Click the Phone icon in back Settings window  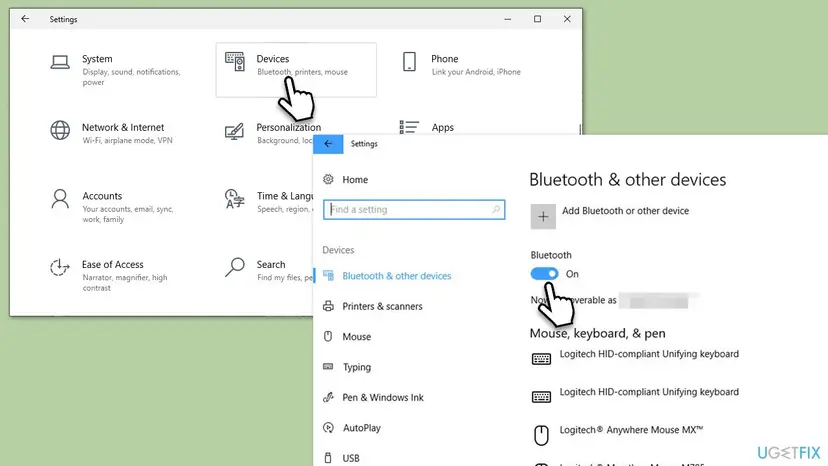pyautogui.click(x=409, y=62)
